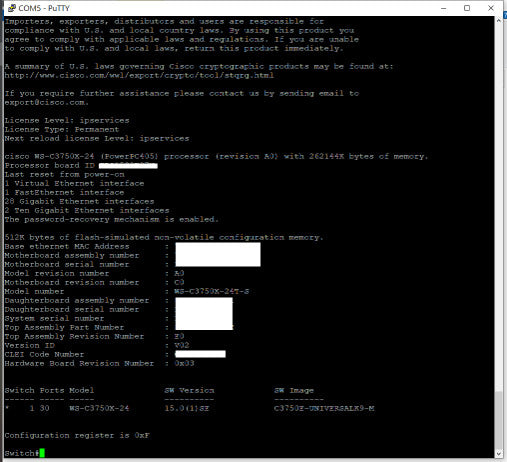Click 'Configuration register is 0xF' line
507x462 pixels.
77,435
